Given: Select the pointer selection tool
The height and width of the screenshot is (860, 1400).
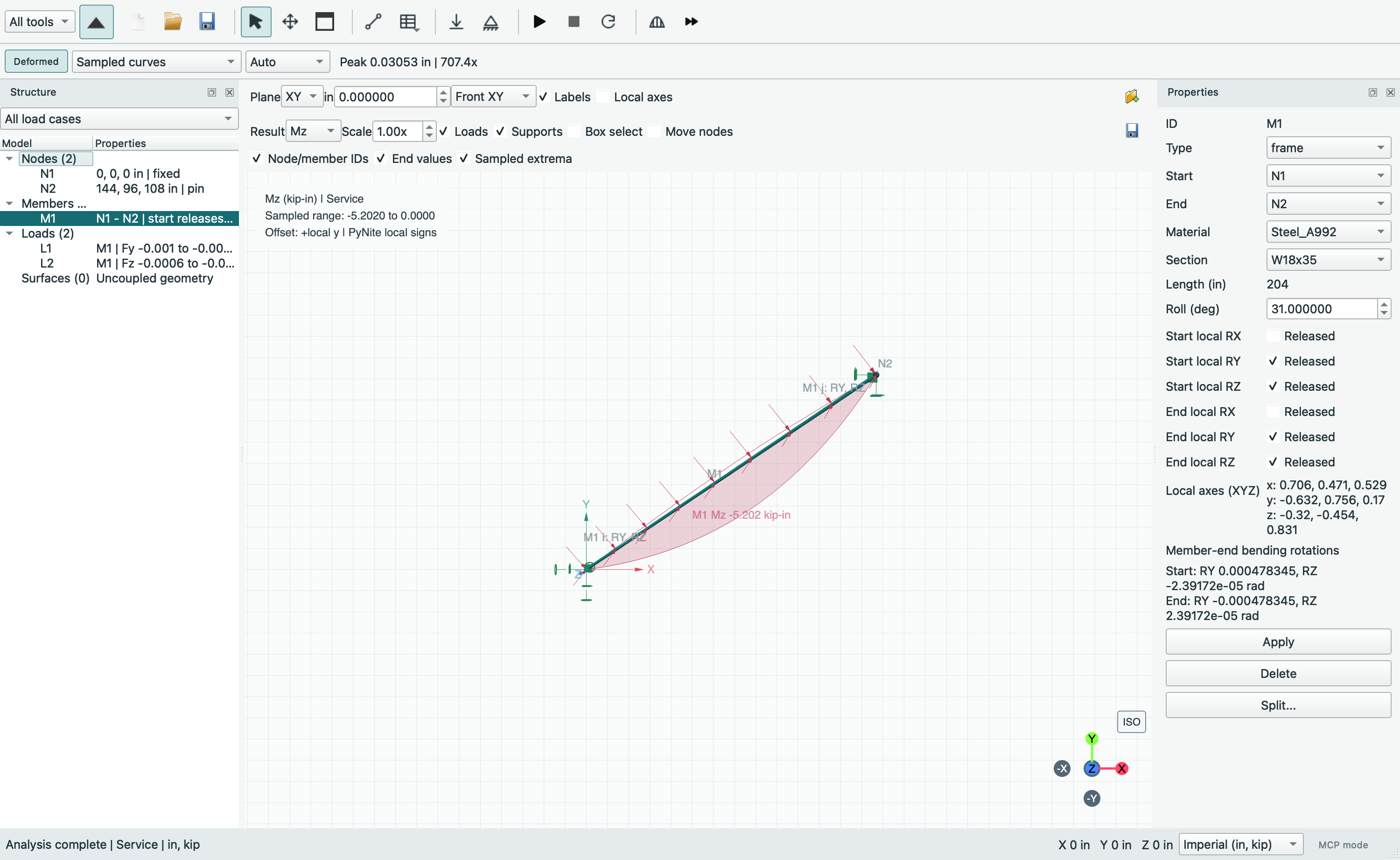Looking at the screenshot, I should point(255,22).
